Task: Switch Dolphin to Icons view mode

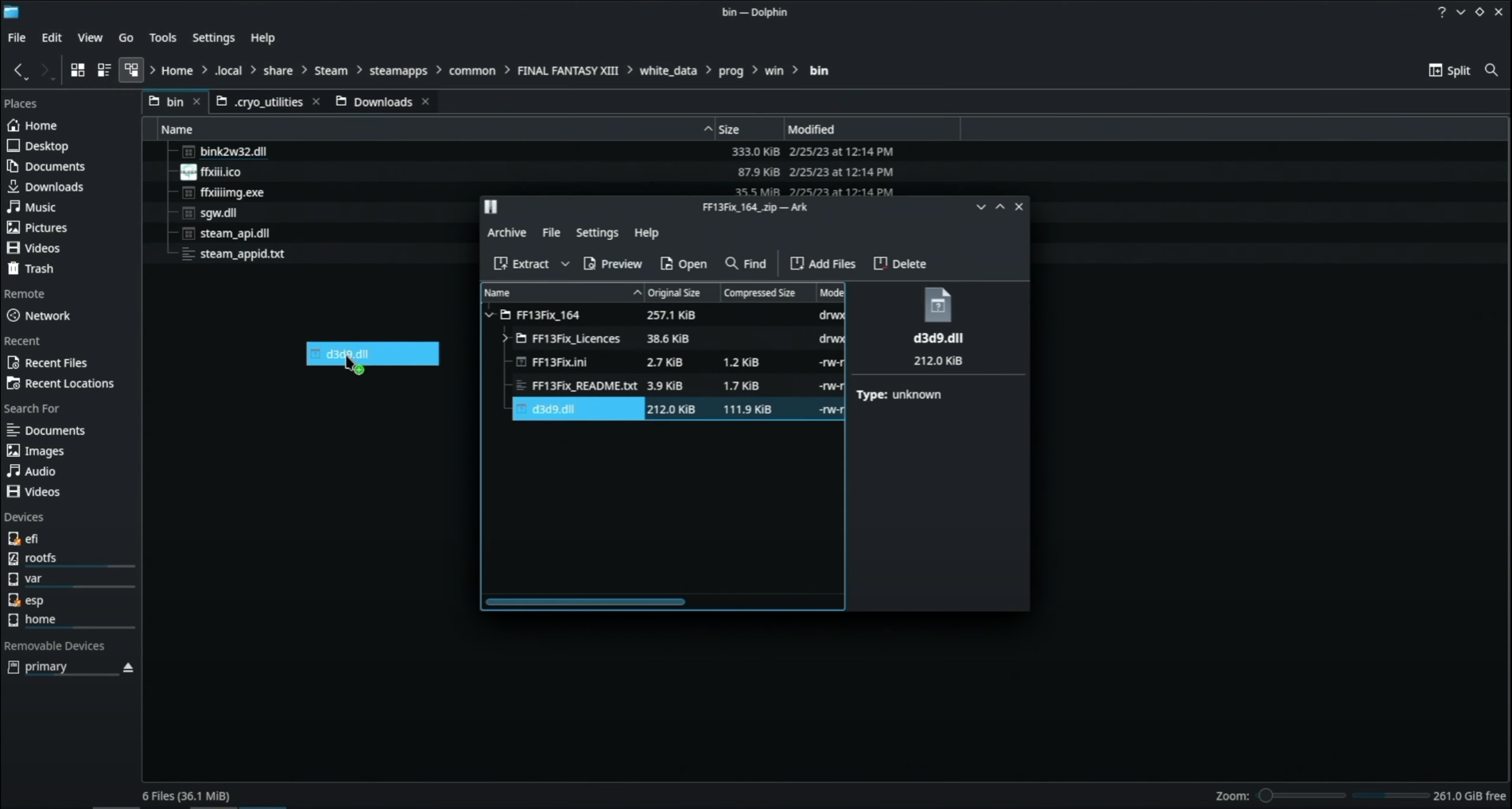Action: pos(77,71)
